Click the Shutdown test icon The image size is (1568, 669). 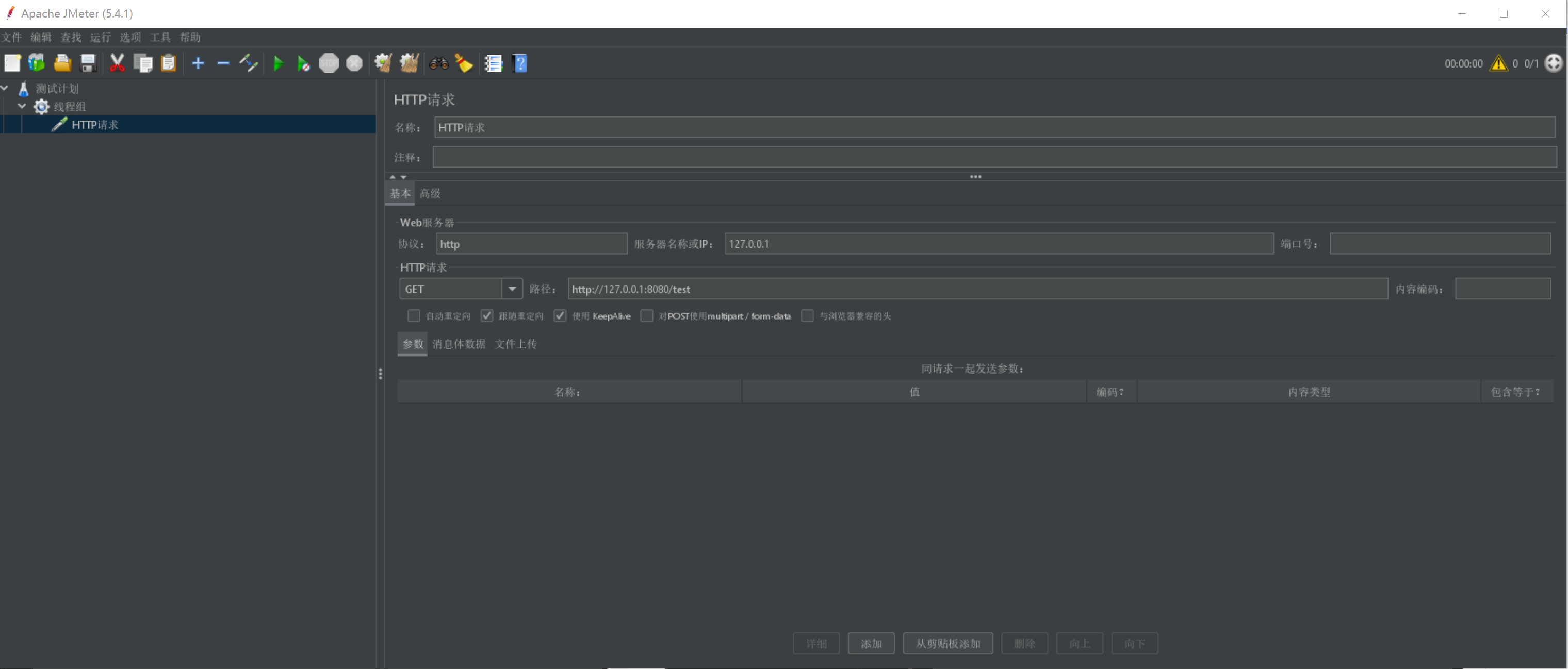tap(354, 63)
